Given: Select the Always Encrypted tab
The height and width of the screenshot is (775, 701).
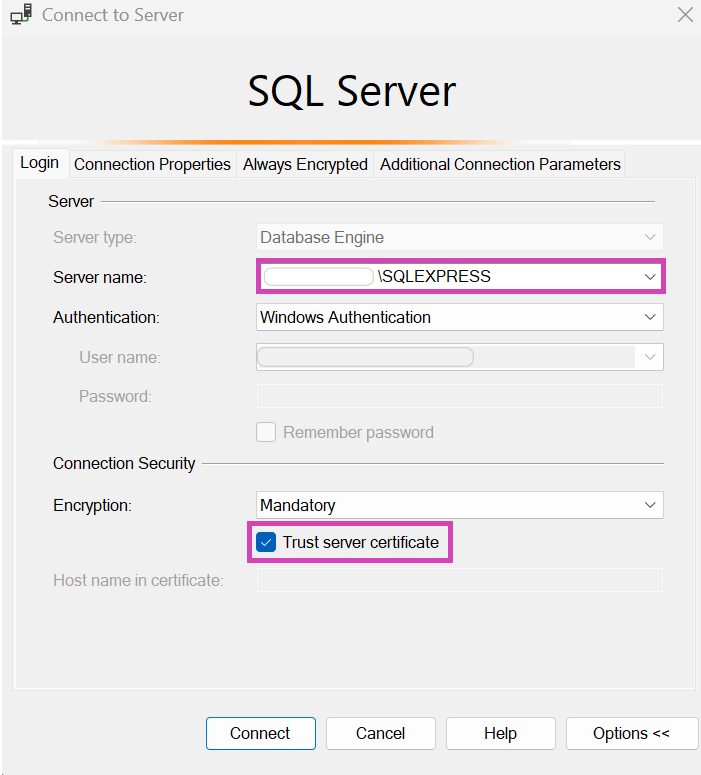Looking at the screenshot, I should [x=305, y=164].
